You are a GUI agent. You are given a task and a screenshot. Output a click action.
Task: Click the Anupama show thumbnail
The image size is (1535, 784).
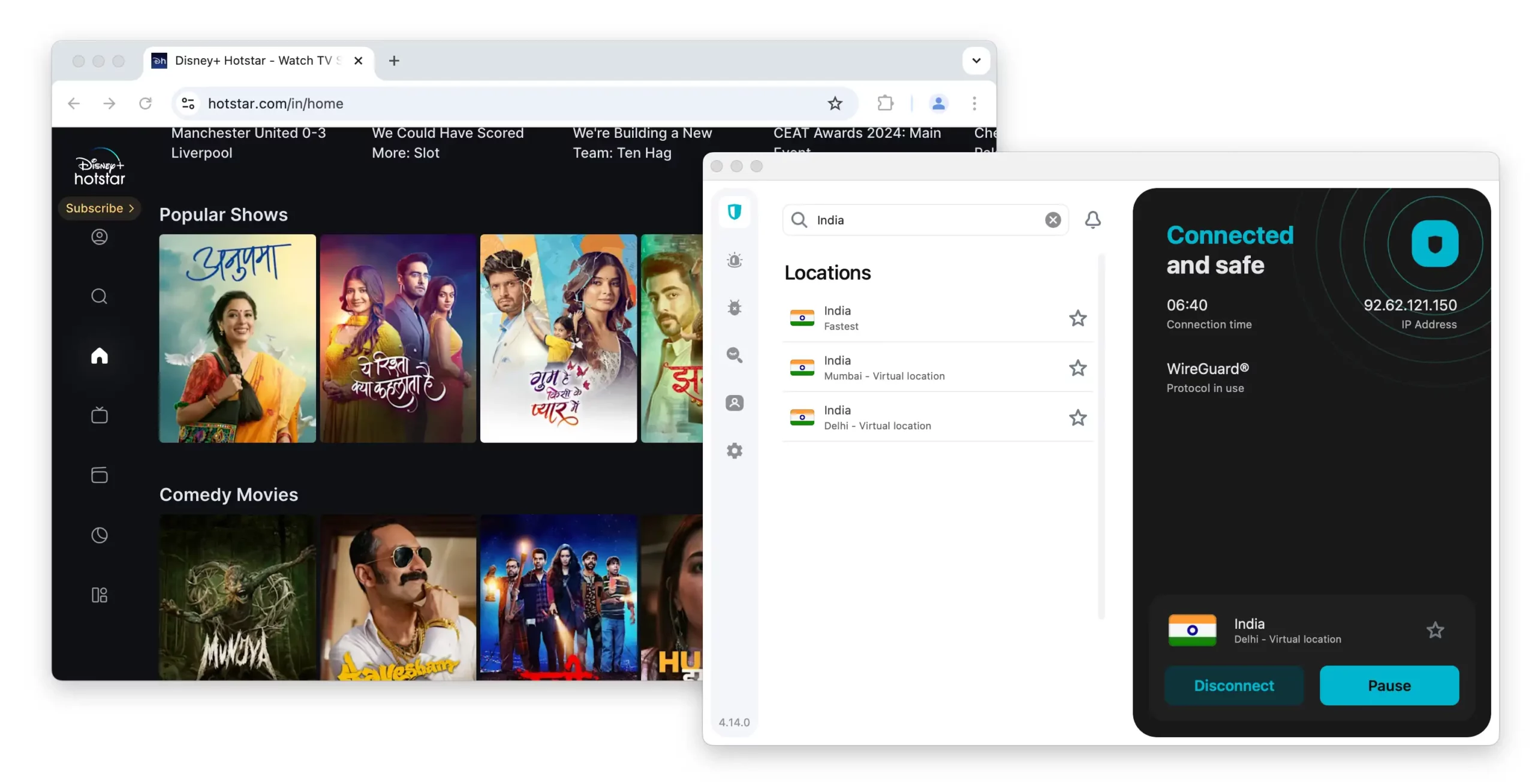pyautogui.click(x=237, y=338)
